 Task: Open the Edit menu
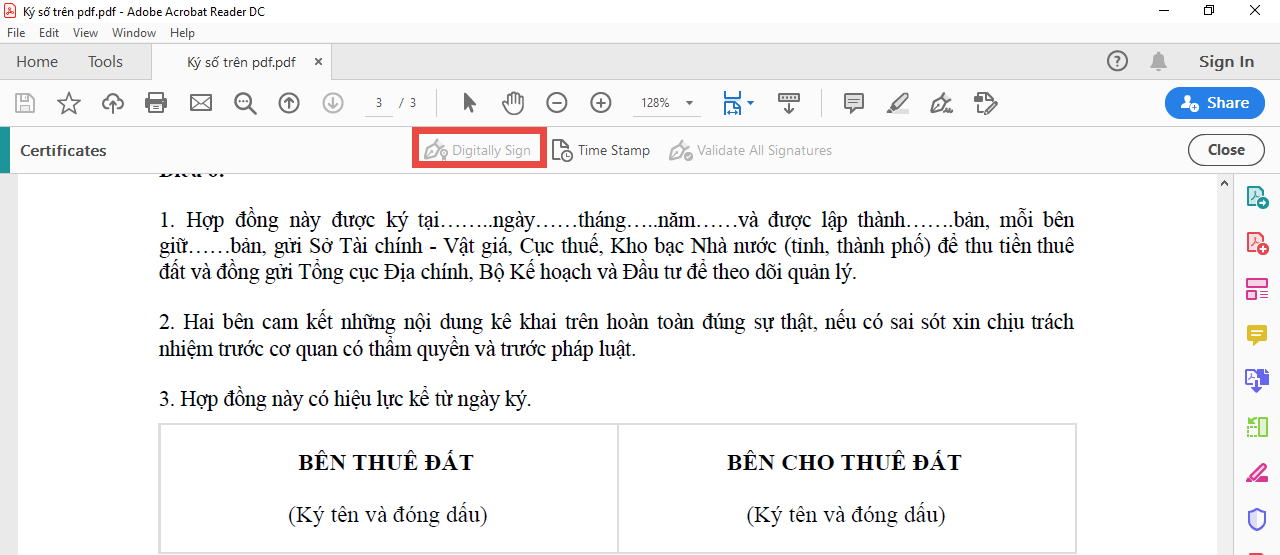[x=49, y=33]
